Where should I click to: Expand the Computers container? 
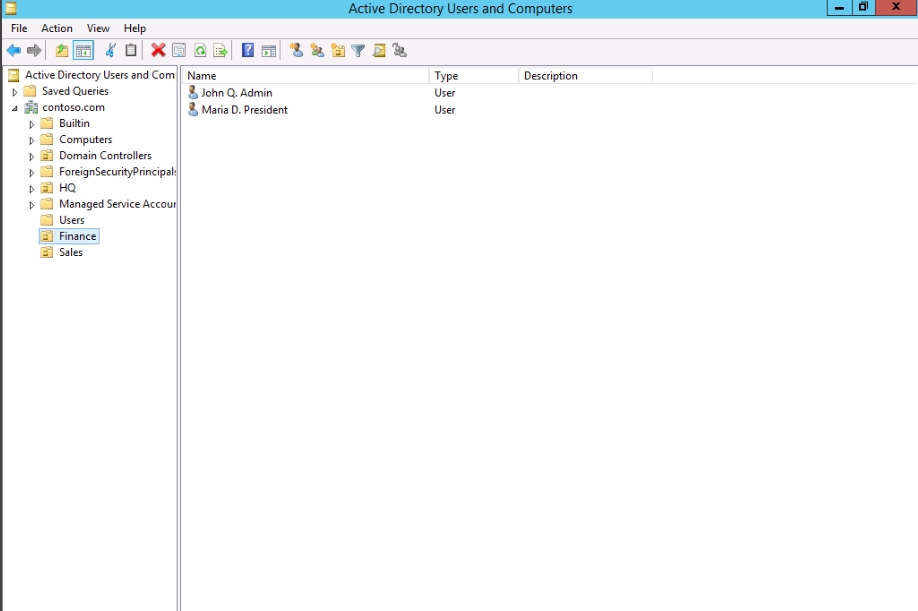coord(32,140)
